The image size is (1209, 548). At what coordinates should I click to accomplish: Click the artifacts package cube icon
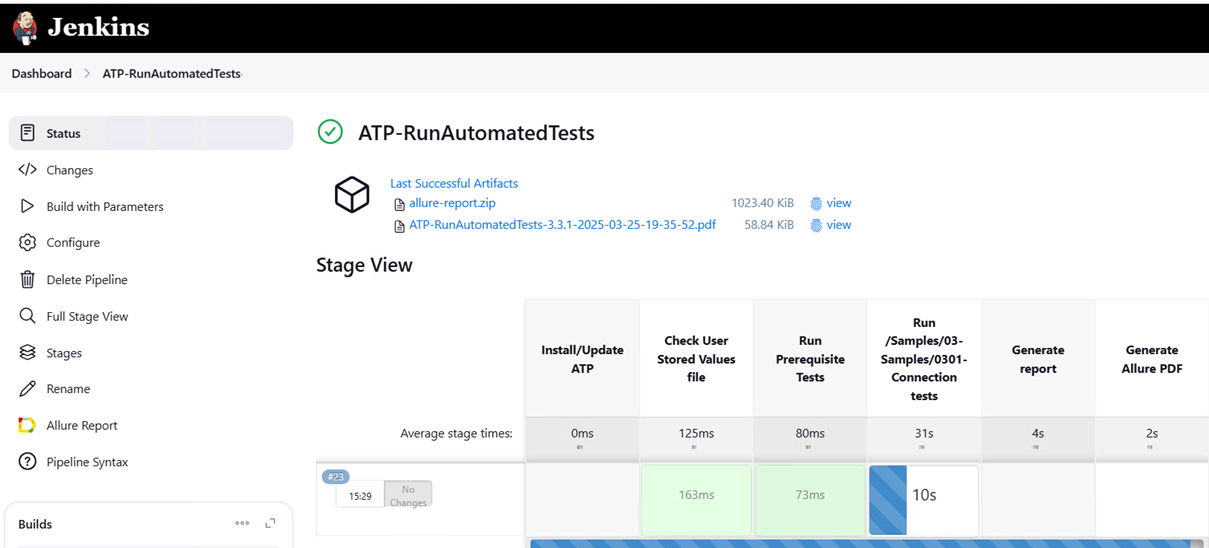pyautogui.click(x=352, y=194)
